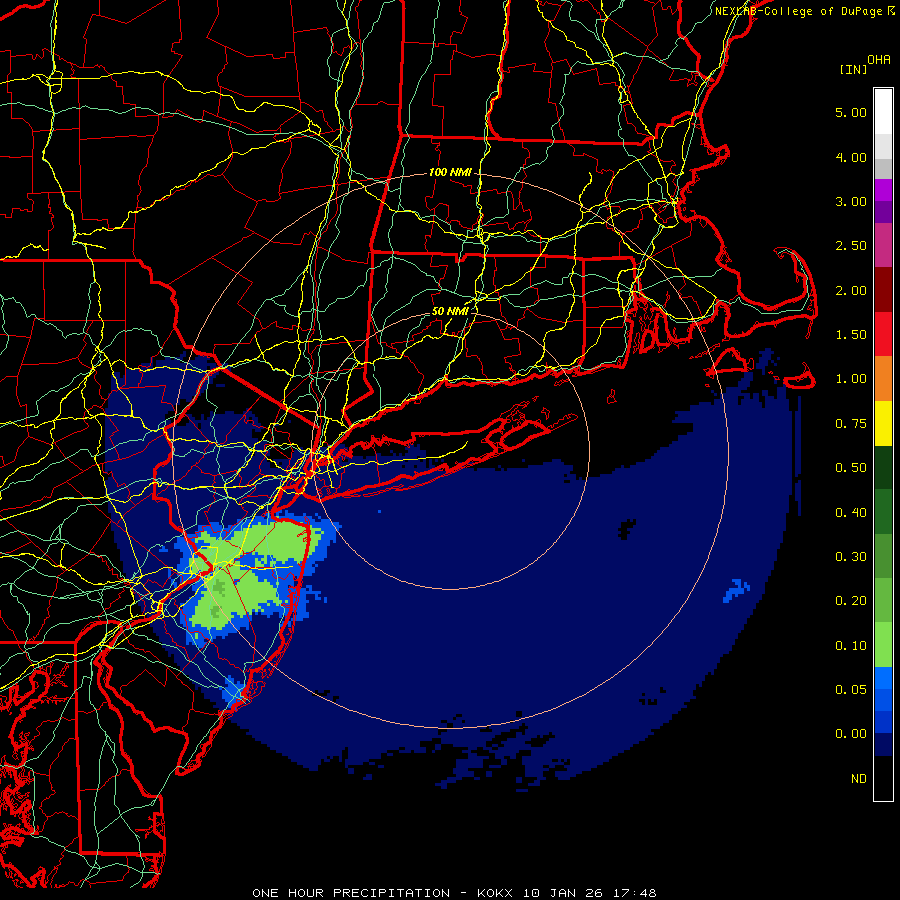Pick the orange segment of the color bar
This screenshot has height=900, width=900.
pyautogui.click(x=883, y=379)
